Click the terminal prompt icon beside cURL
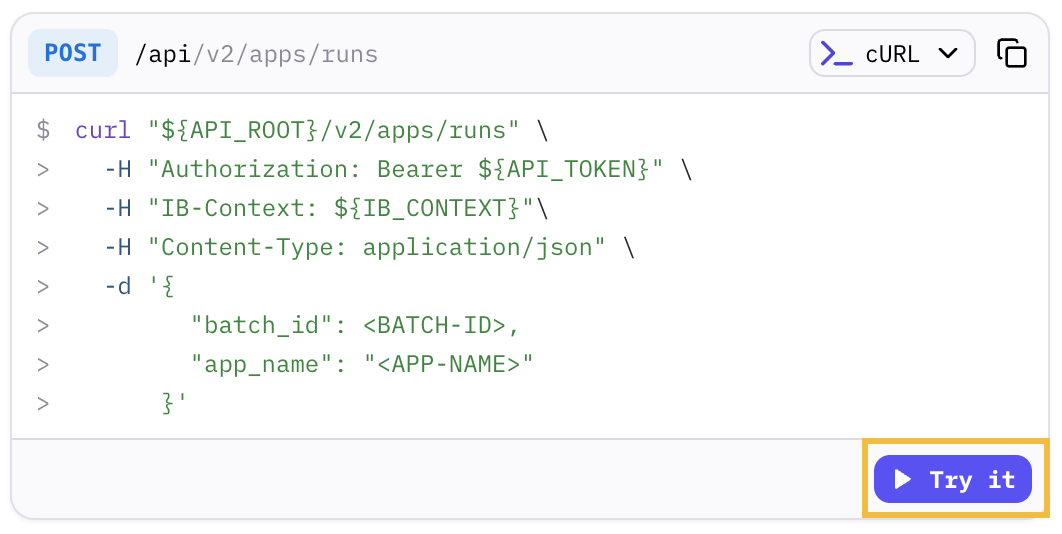 (836, 53)
